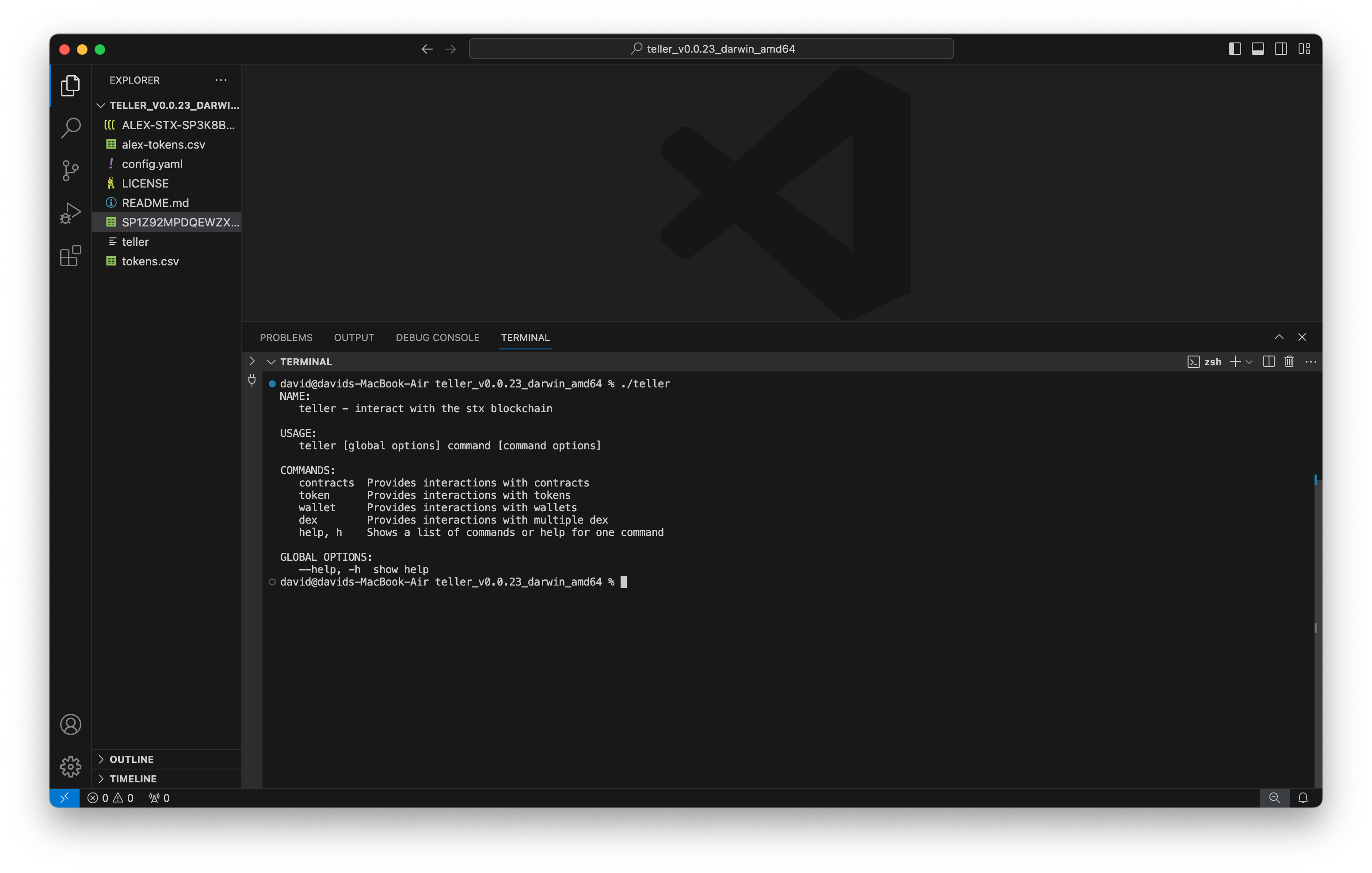This screenshot has width=1372, height=873.
Task: Open the notifications bell in status bar
Action: [1303, 798]
